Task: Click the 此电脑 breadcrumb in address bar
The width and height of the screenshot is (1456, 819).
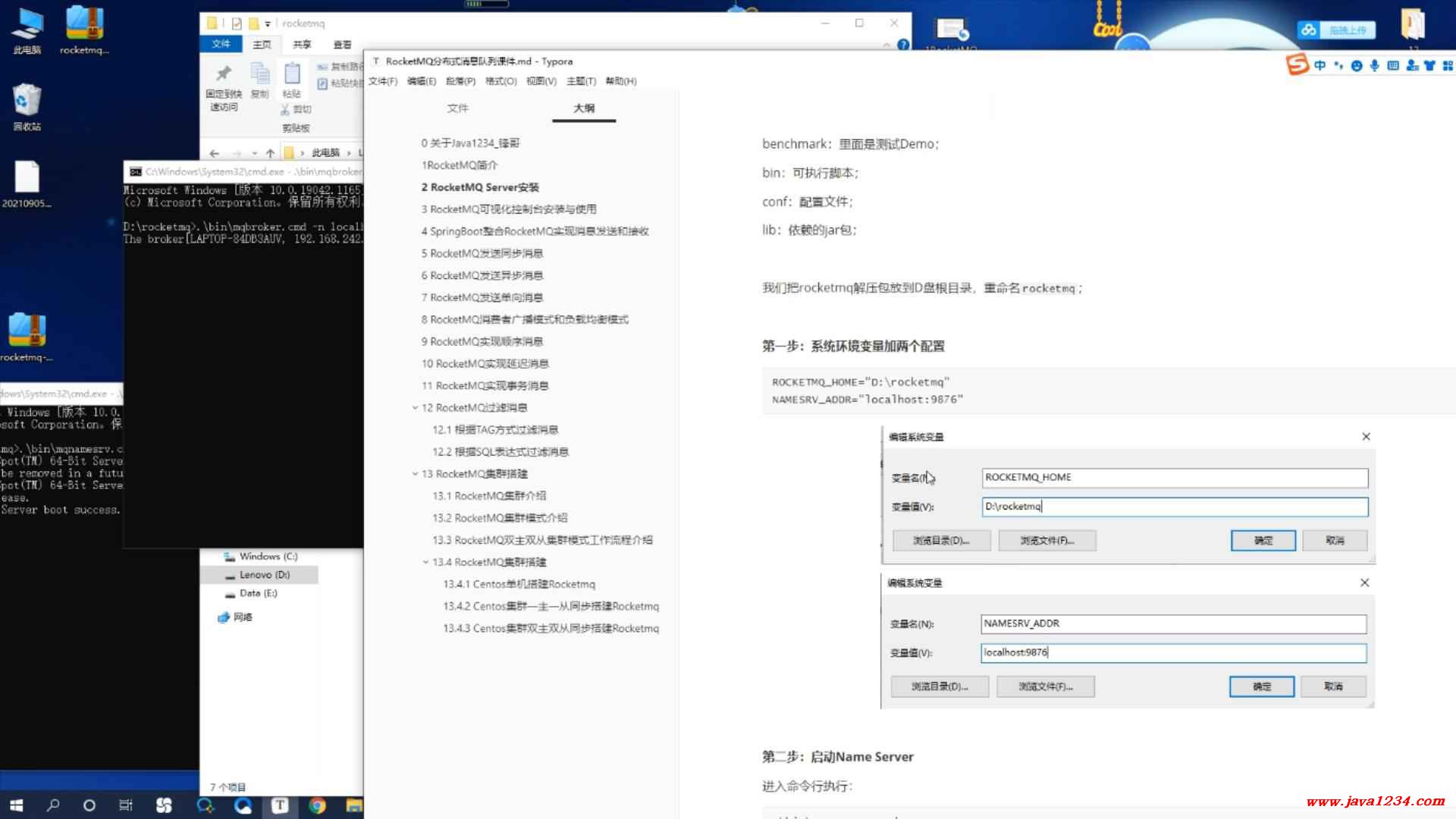Action: coord(325,153)
